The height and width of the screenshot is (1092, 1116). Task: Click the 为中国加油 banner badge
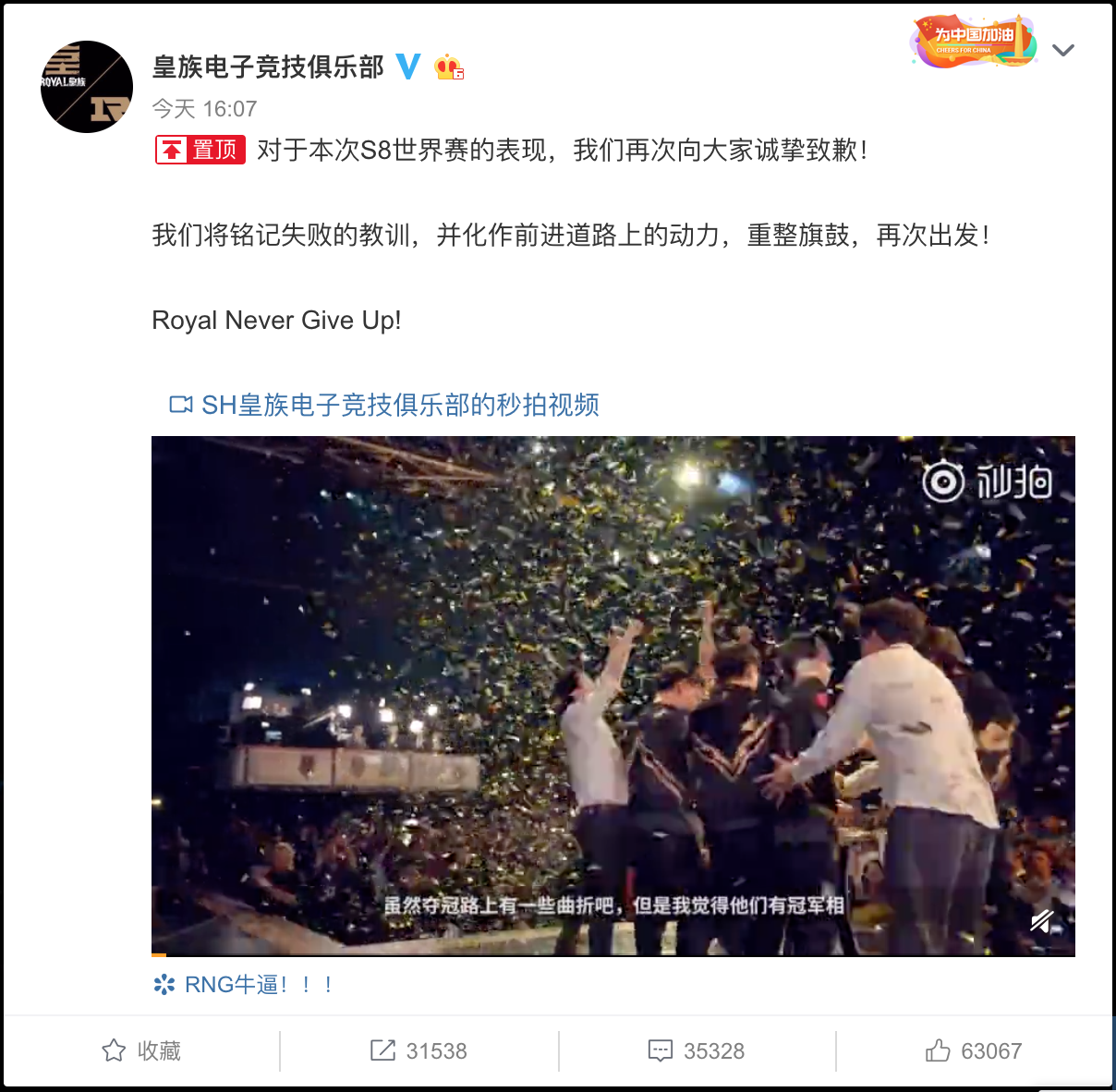click(973, 42)
